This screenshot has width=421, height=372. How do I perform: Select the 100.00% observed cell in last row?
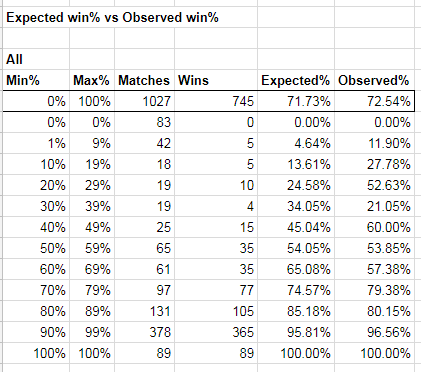[x=374, y=353]
